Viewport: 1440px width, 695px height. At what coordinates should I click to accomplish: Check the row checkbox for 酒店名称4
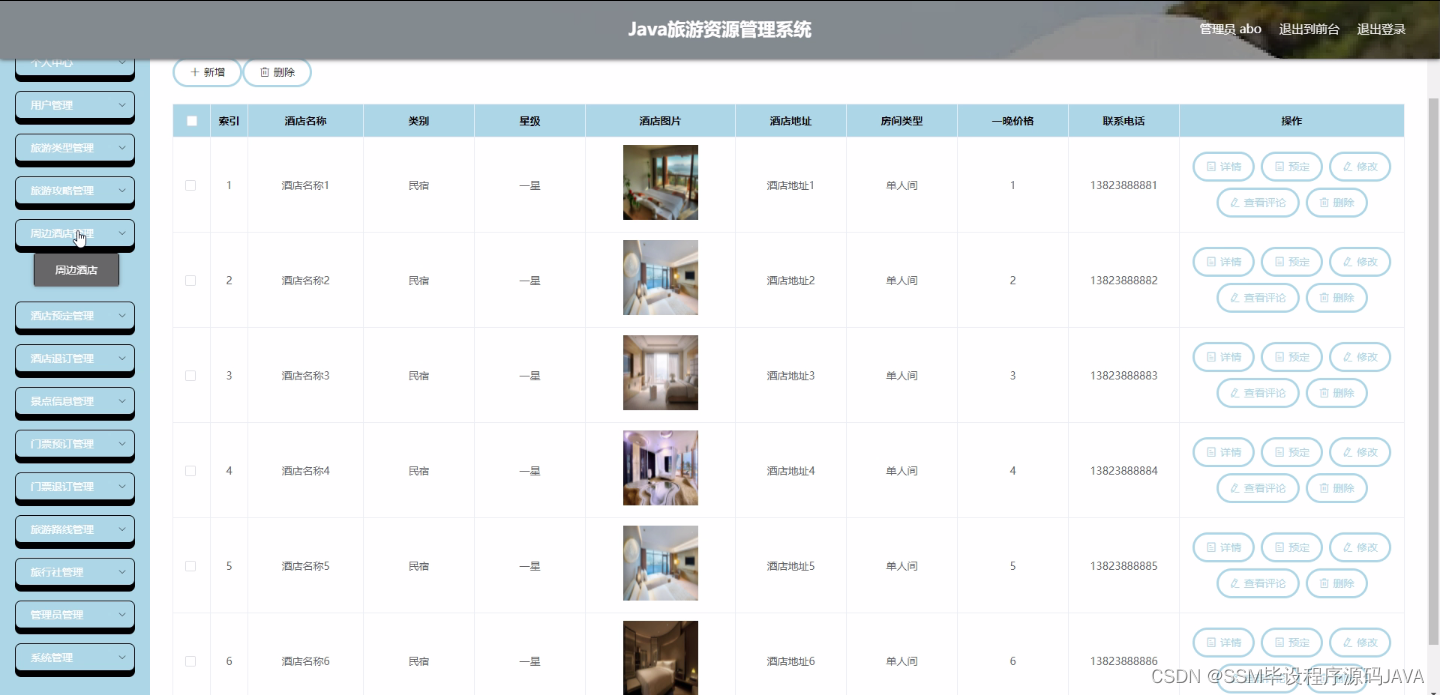(x=191, y=470)
